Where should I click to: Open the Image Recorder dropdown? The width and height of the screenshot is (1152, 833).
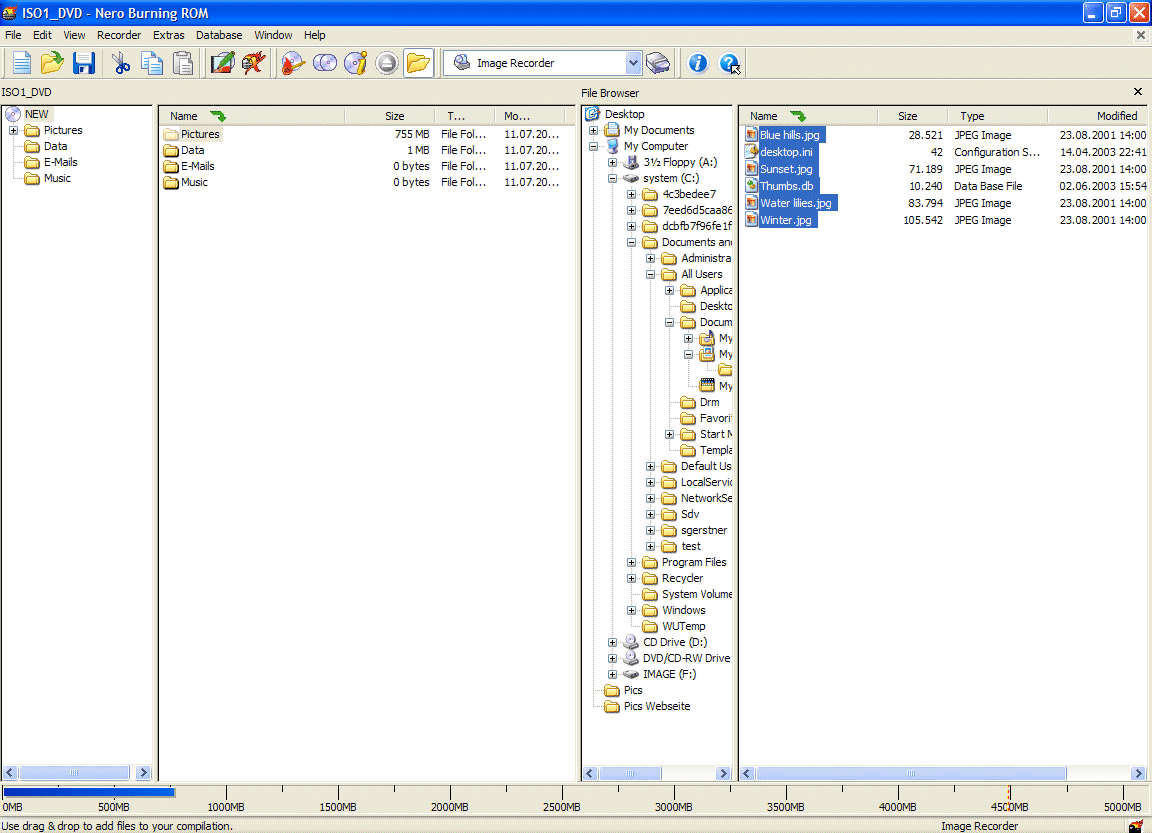(x=633, y=63)
